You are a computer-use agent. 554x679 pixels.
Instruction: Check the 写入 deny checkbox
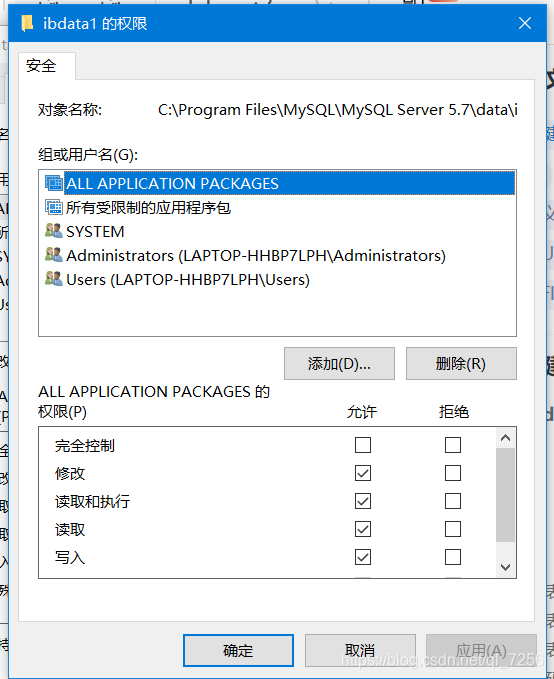[453, 557]
